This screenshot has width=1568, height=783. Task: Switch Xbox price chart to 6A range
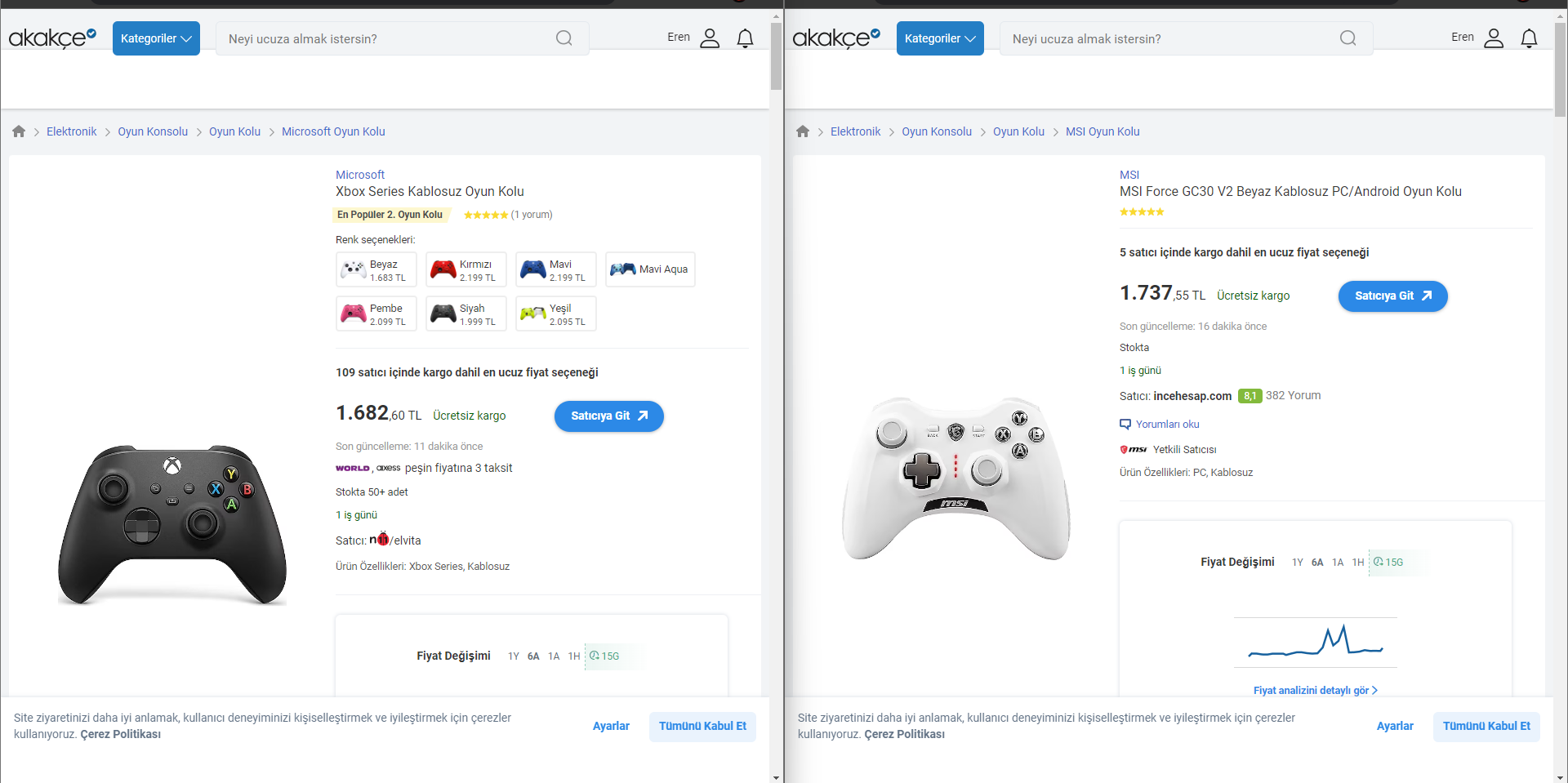[x=533, y=656]
